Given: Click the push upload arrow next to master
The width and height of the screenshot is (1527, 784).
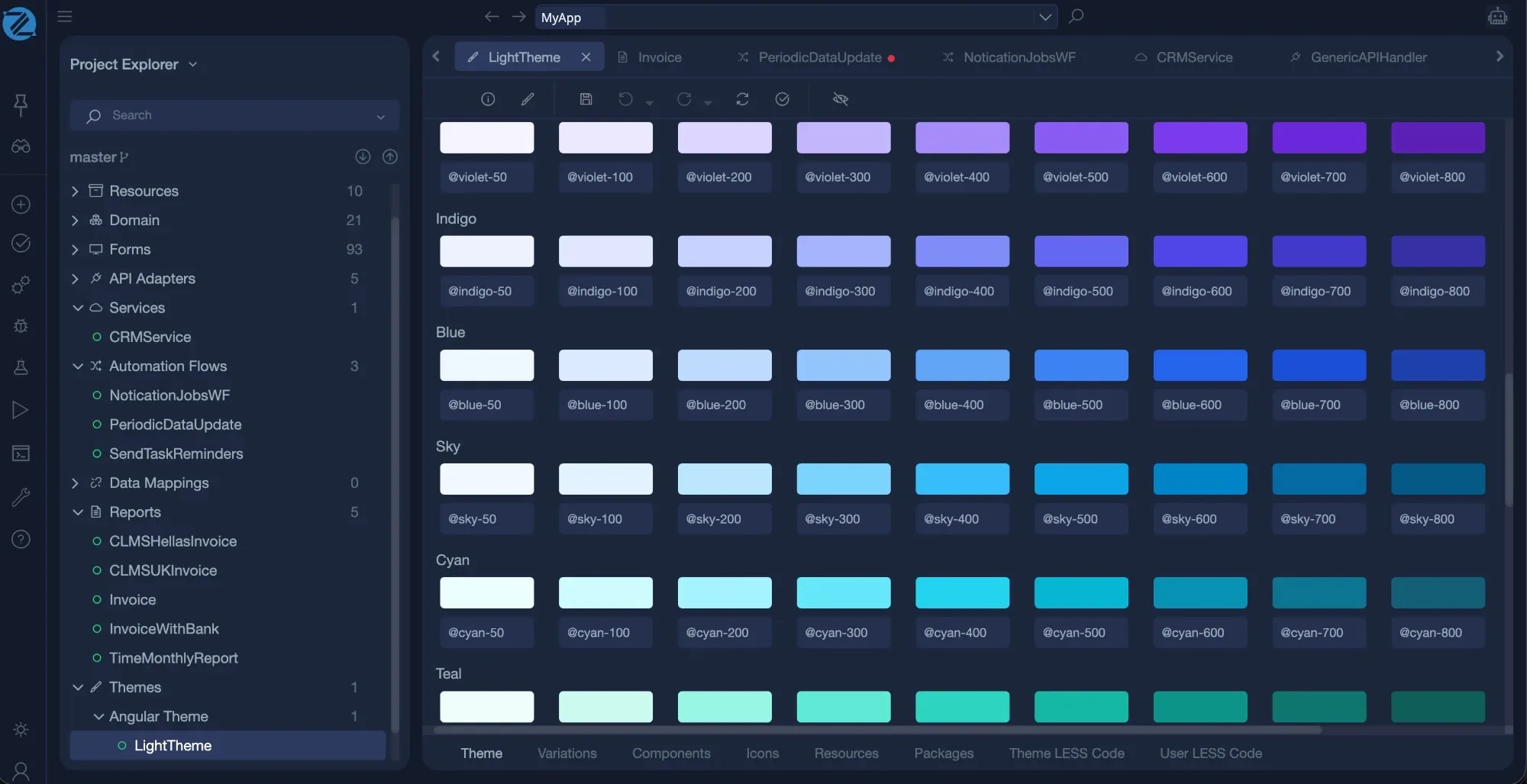Looking at the screenshot, I should coord(390,156).
